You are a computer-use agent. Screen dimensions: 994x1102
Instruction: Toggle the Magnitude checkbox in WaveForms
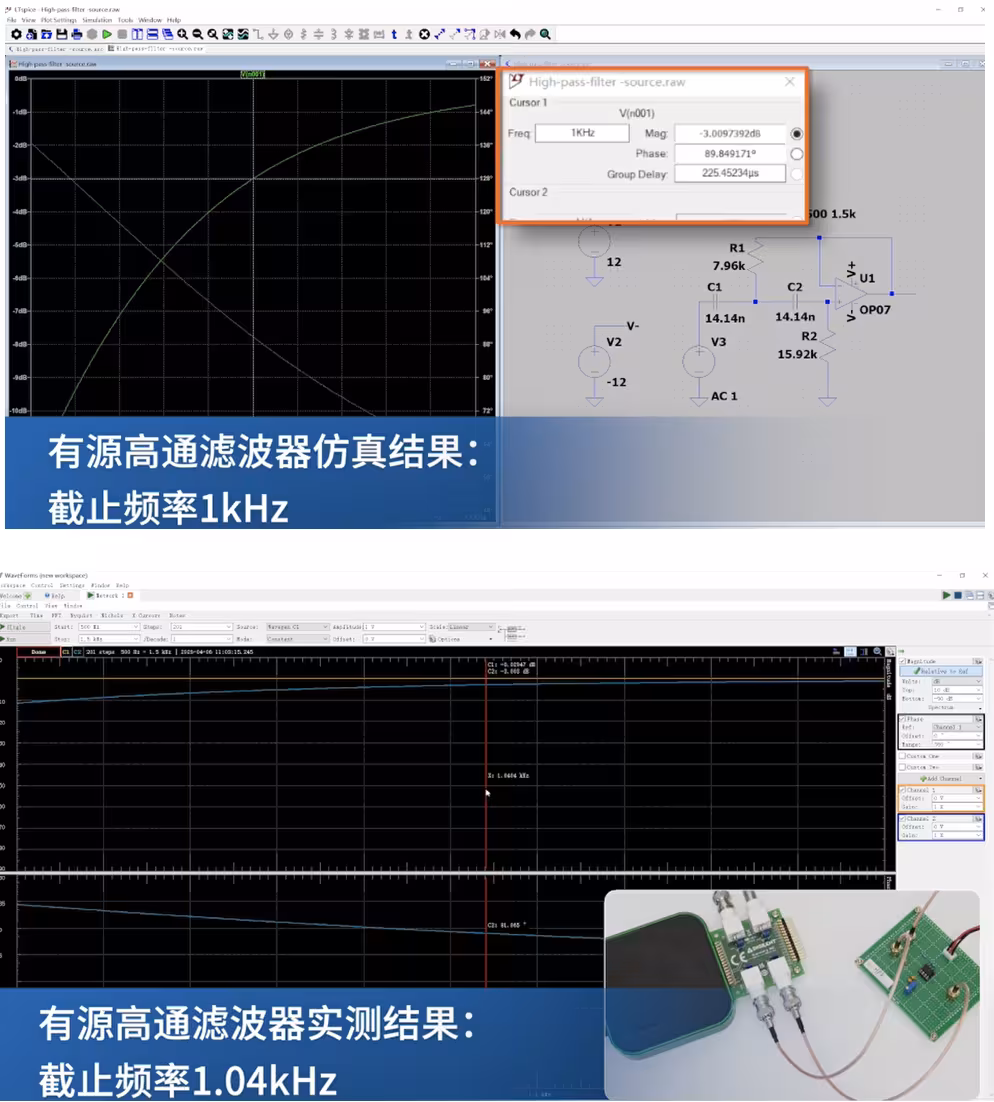tap(902, 661)
